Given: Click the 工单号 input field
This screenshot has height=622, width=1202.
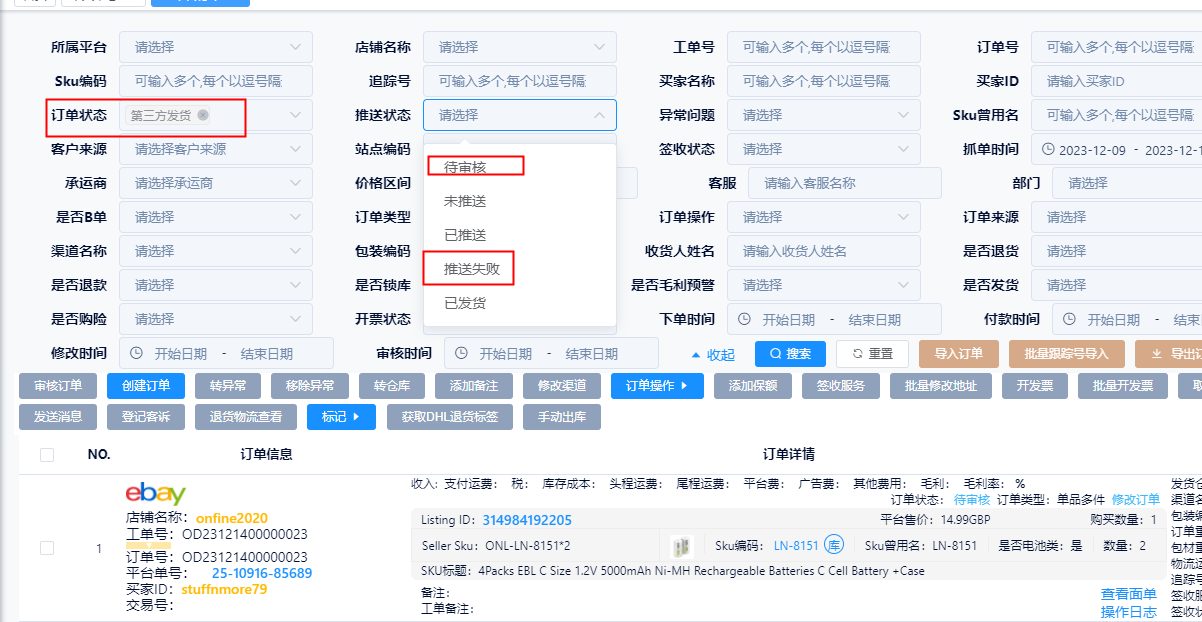Looking at the screenshot, I should (823, 47).
